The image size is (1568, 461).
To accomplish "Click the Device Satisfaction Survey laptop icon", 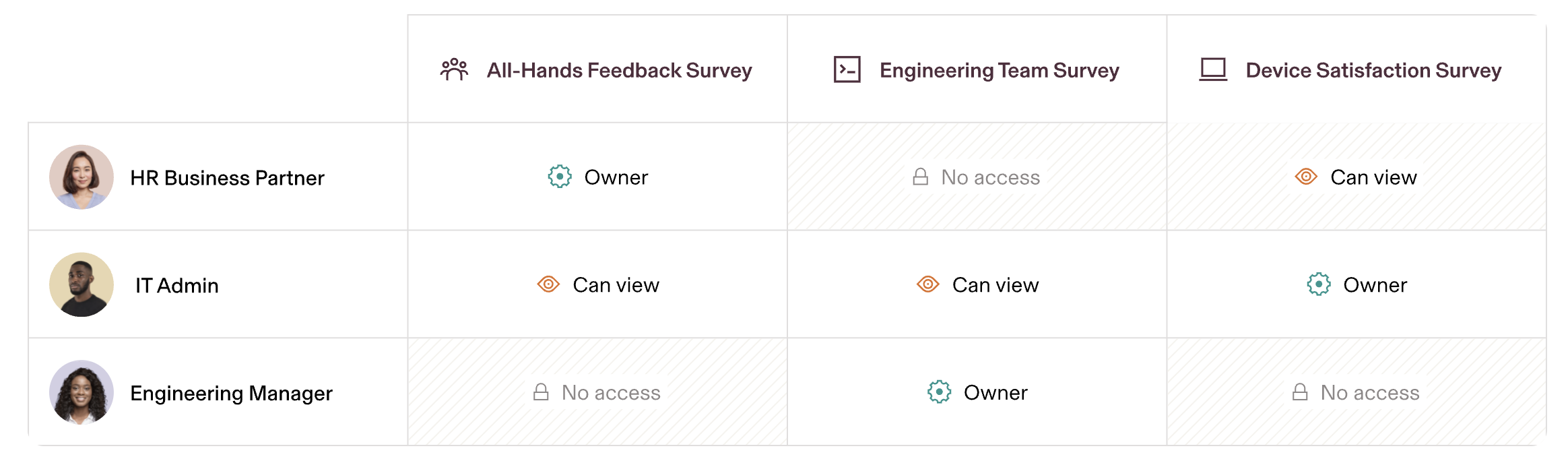I will pyautogui.click(x=1213, y=69).
